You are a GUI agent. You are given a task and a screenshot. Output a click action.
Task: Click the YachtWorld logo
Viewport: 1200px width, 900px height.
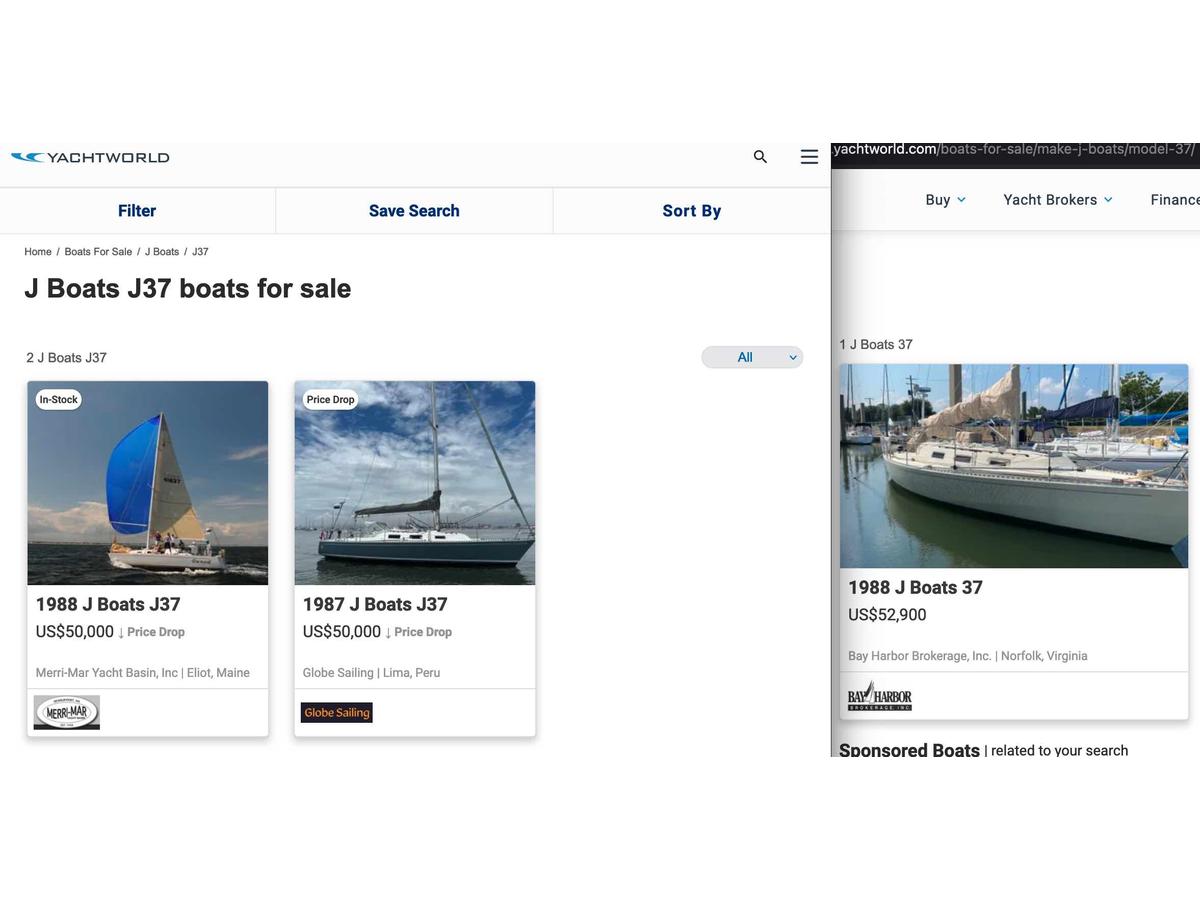(90, 157)
